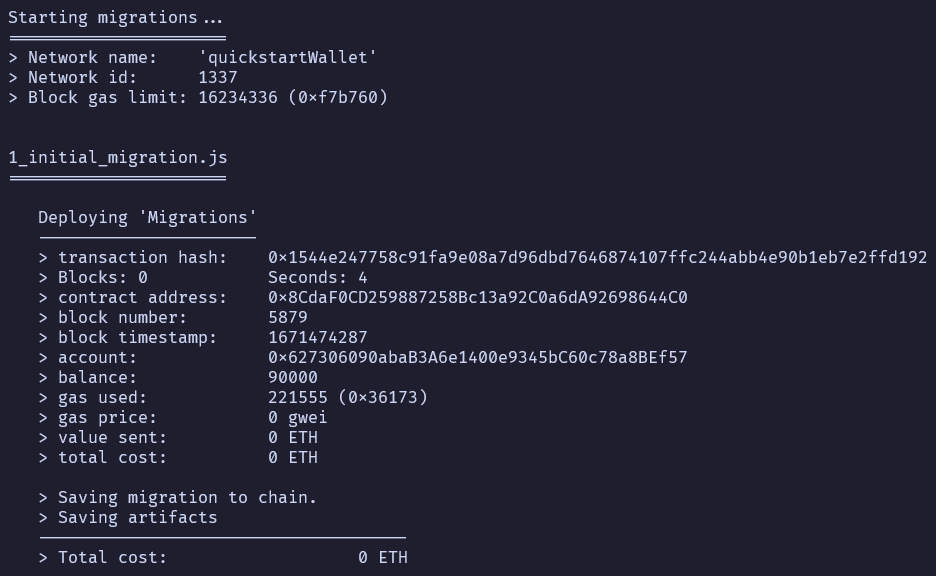The image size is (936, 576).
Task: Click the network id 1337
Action: point(217,77)
